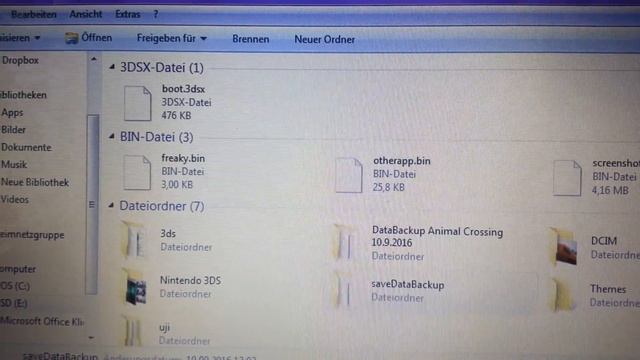Open the Extras menu
640x360 pixels.
(127, 14)
